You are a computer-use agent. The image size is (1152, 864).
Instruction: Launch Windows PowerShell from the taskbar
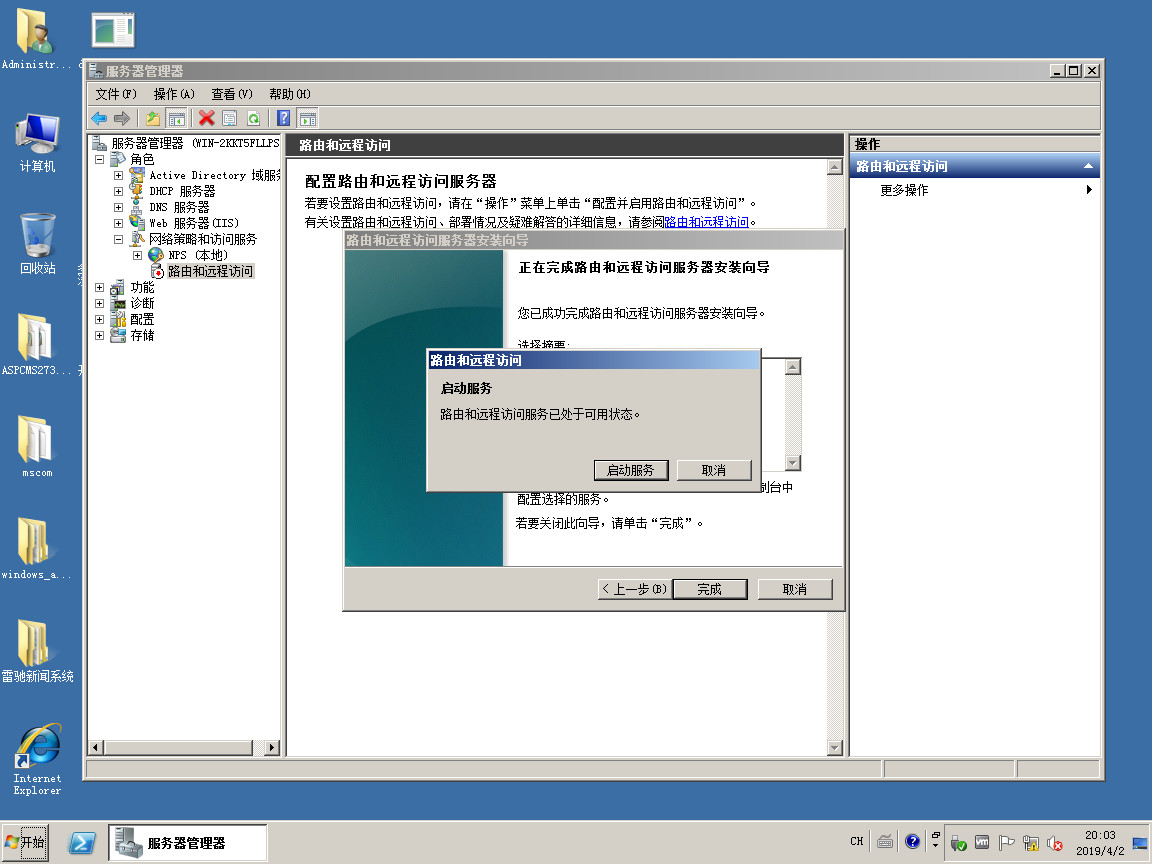coord(82,843)
